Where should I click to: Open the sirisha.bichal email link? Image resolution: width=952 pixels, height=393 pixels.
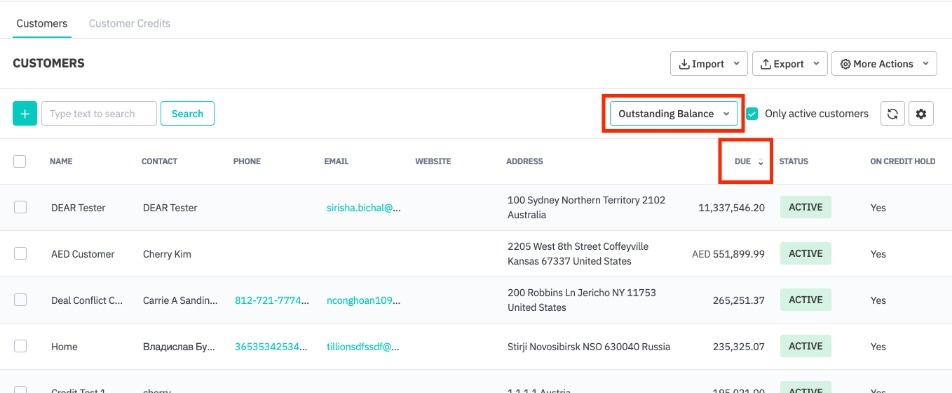point(364,208)
